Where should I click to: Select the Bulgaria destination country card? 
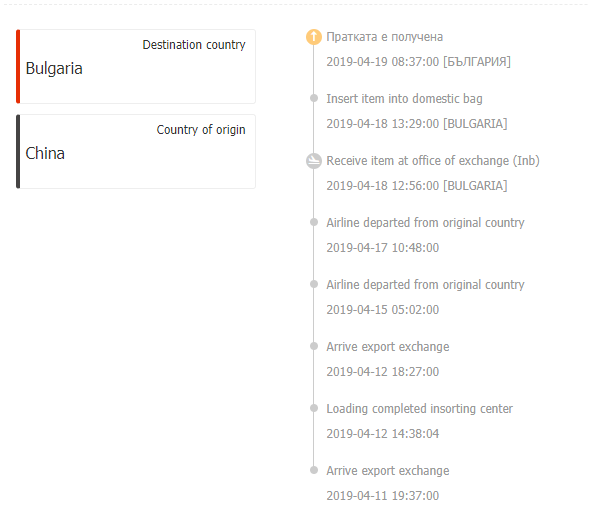coord(136,66)
